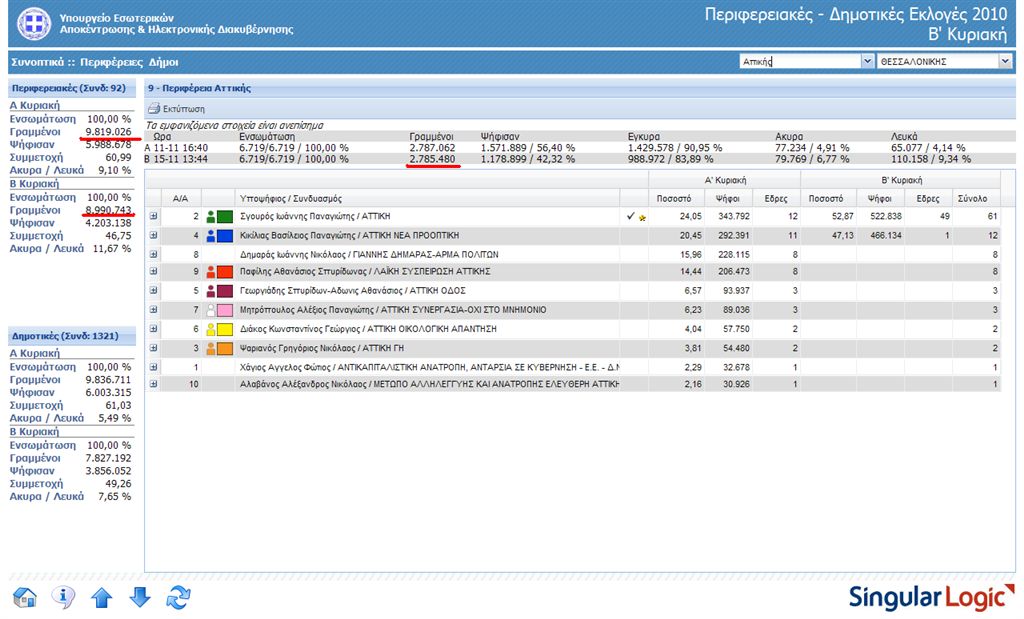Viewport: 1024px width, 619px height.
Task: Click the blue person icon for Κικίλιας
Action: pyautogui.click(x=211, y=235)
